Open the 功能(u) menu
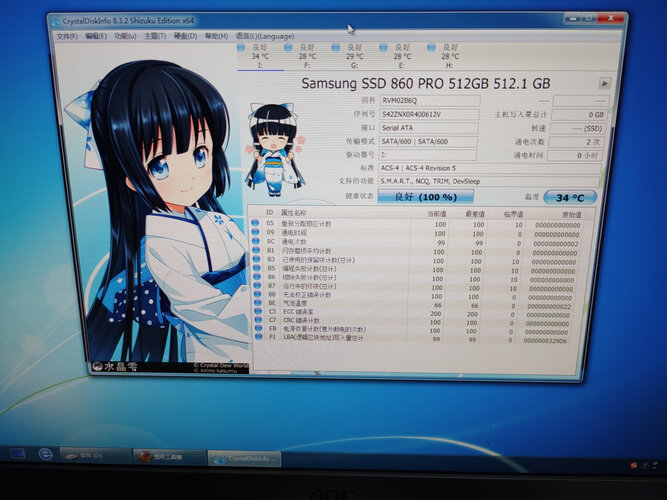667x500 pixels. 125,36
